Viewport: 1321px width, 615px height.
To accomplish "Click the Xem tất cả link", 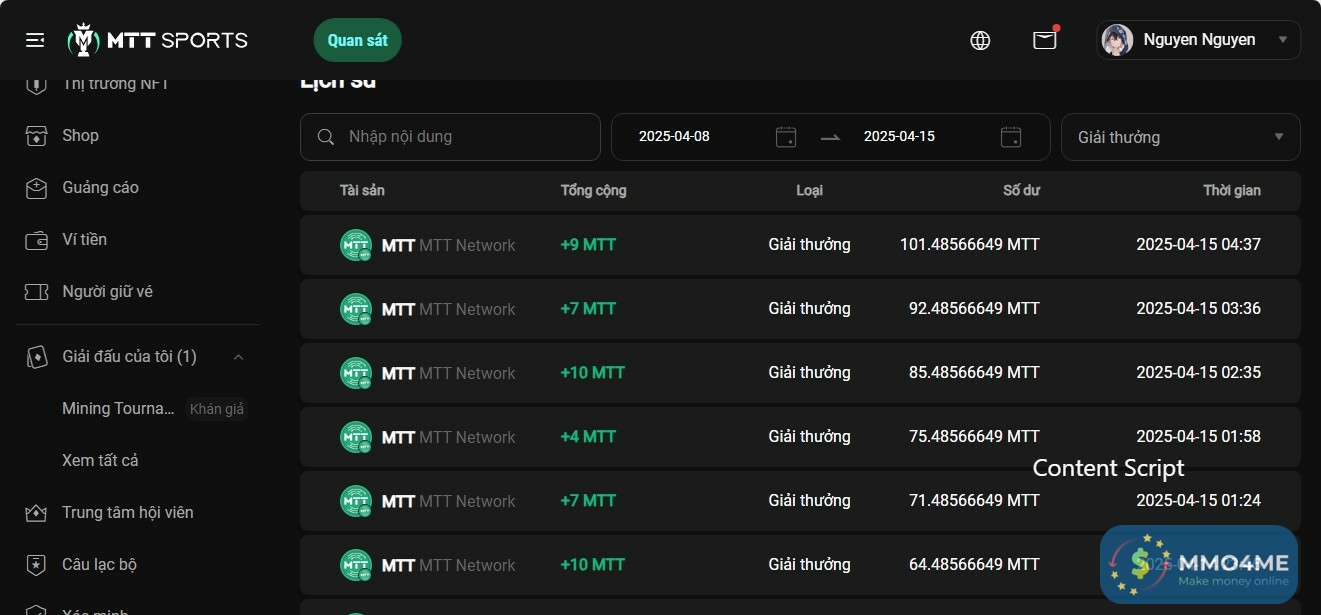I will pos(100,460).
